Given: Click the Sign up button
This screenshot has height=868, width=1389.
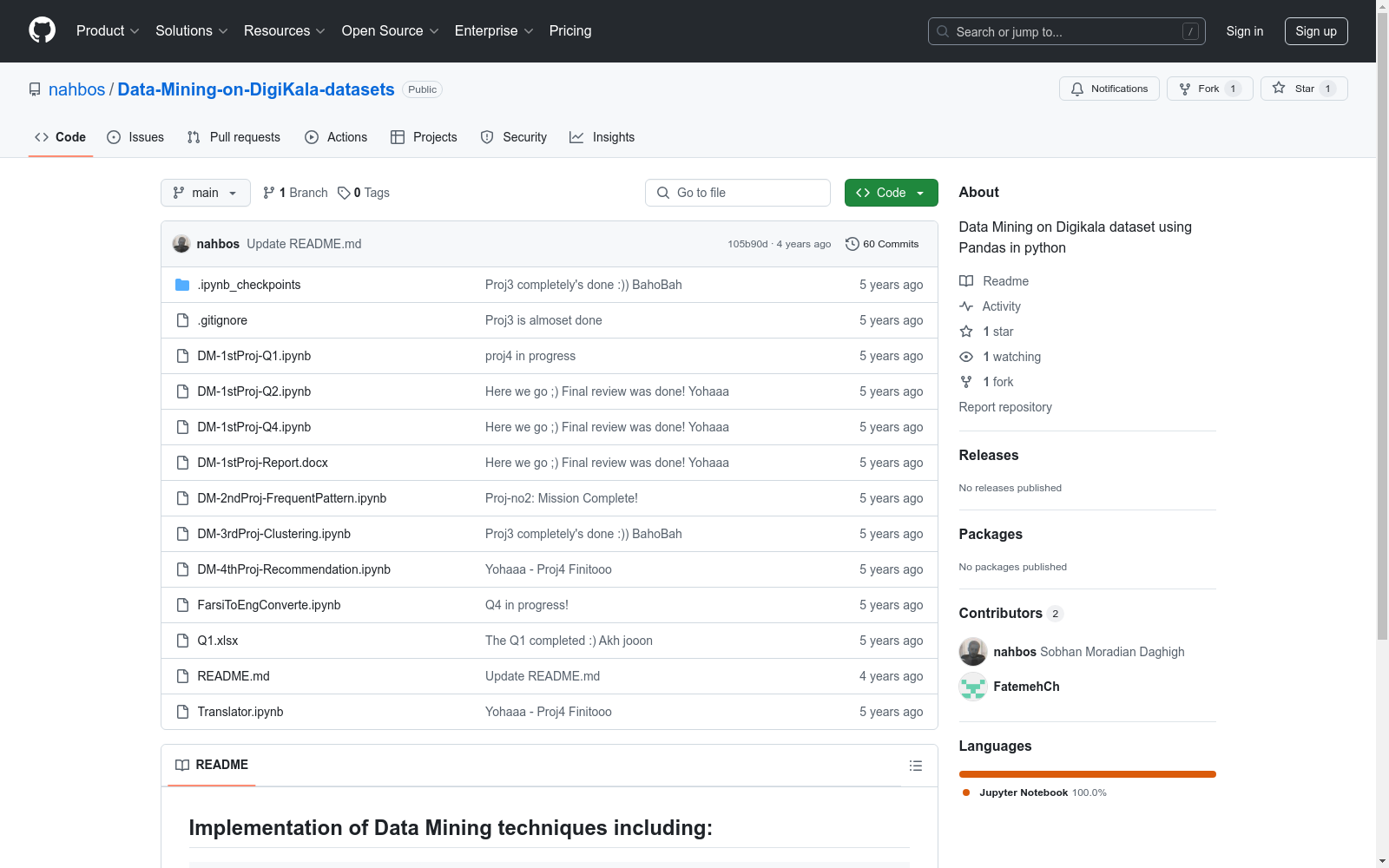Looking at the screenshot, I should 1316,31.
